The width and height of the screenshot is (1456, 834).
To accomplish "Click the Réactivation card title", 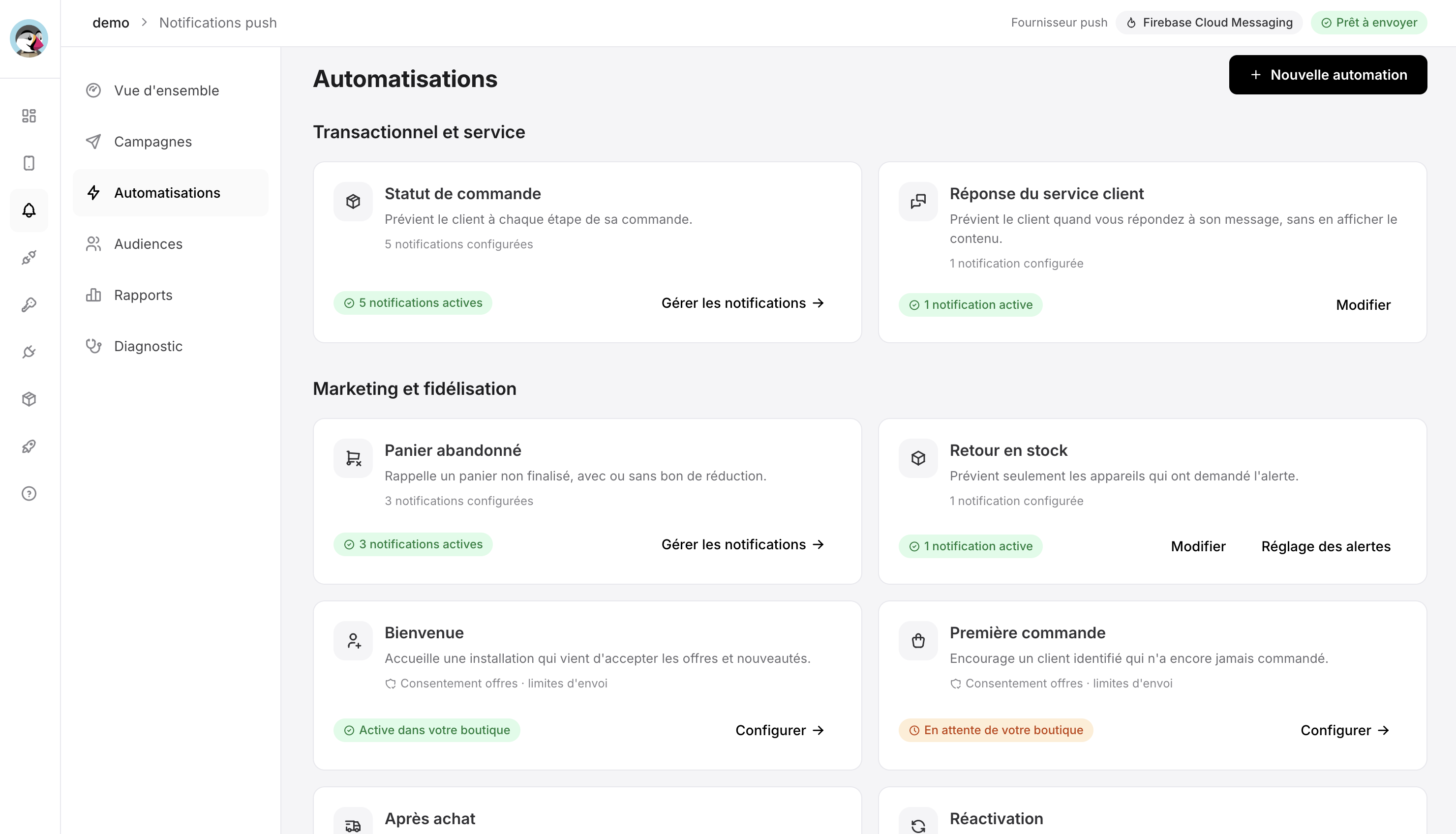I will (x=996, y=819).
